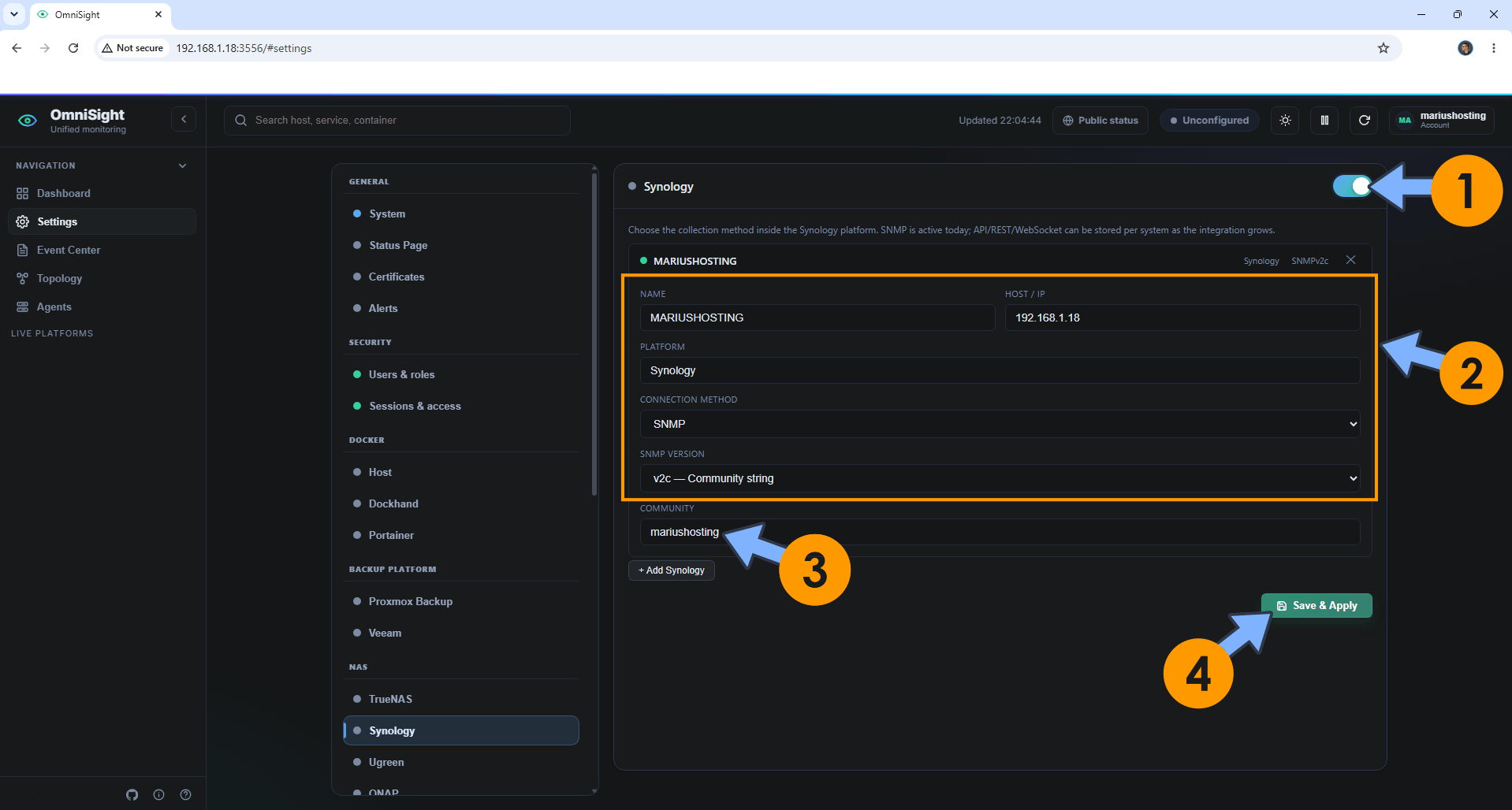Select Ugreen settings
Screen dimensions: 1512x810
461,762
